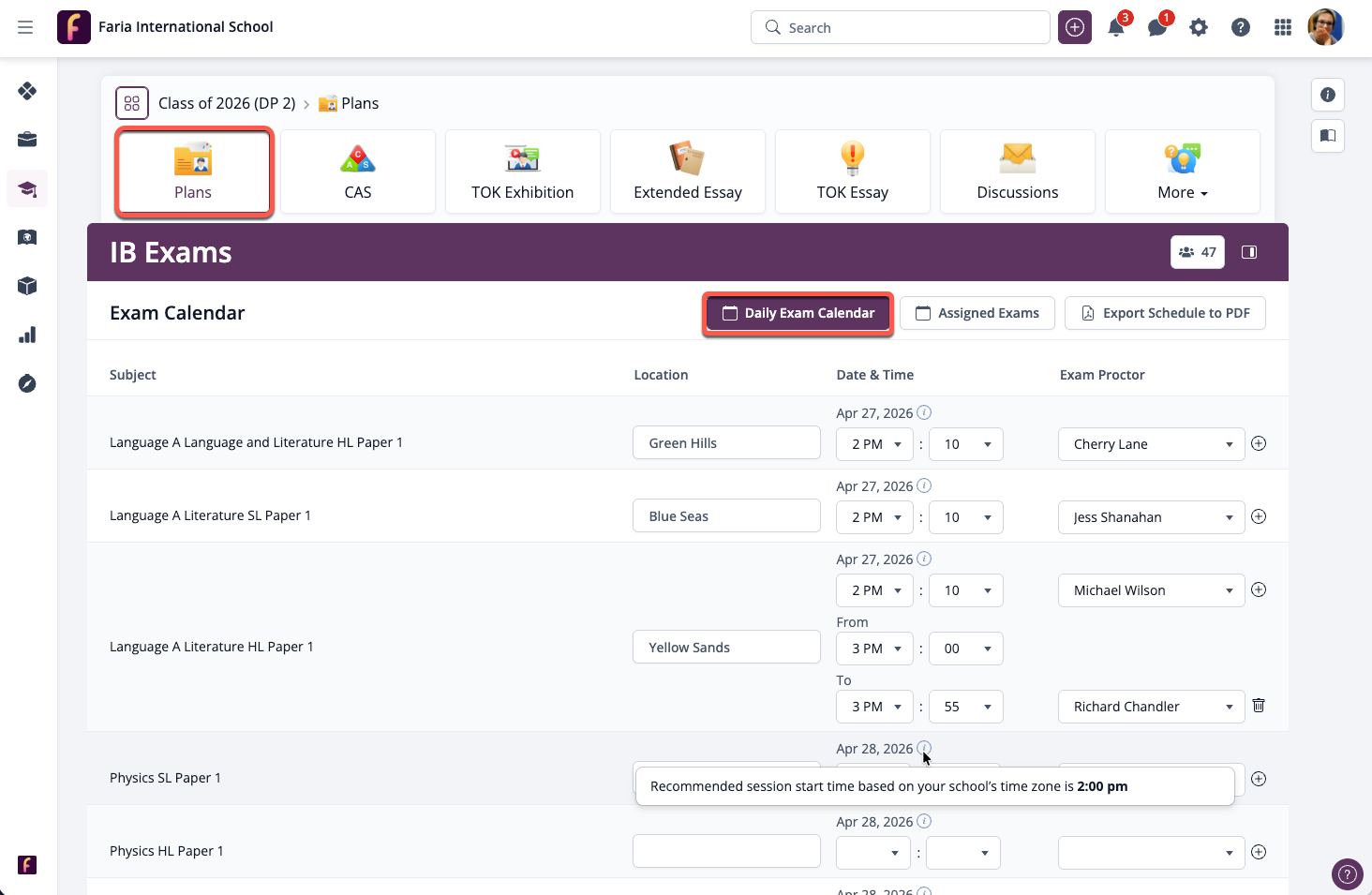Image resolution: width=1372 pixels, height=895 pixels.
Task: Click the compass explore icon in sidebar
Action: tap(26, 383)
